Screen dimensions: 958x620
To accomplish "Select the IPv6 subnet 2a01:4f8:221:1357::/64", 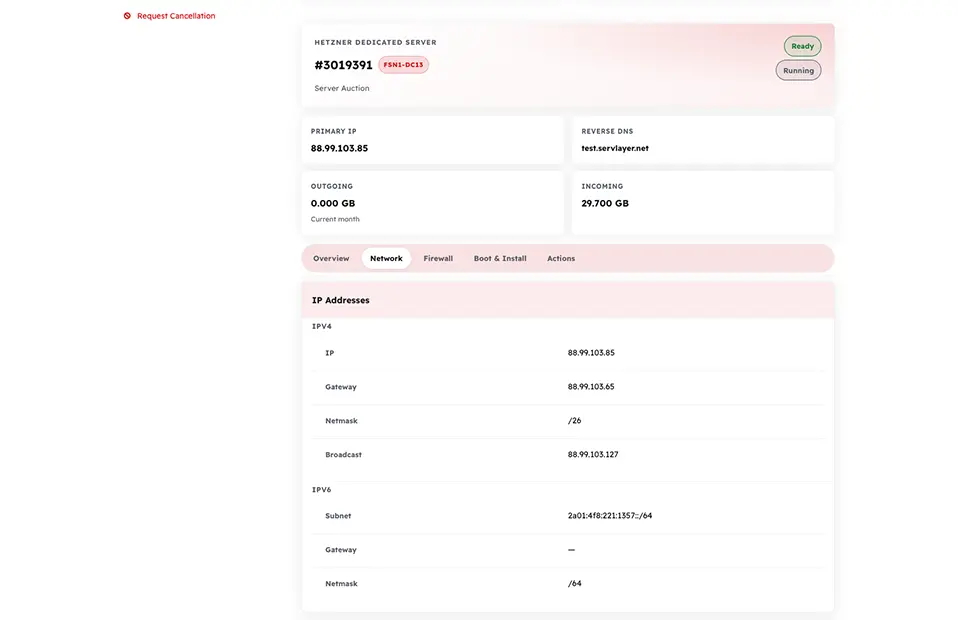I will pos(610,516).
